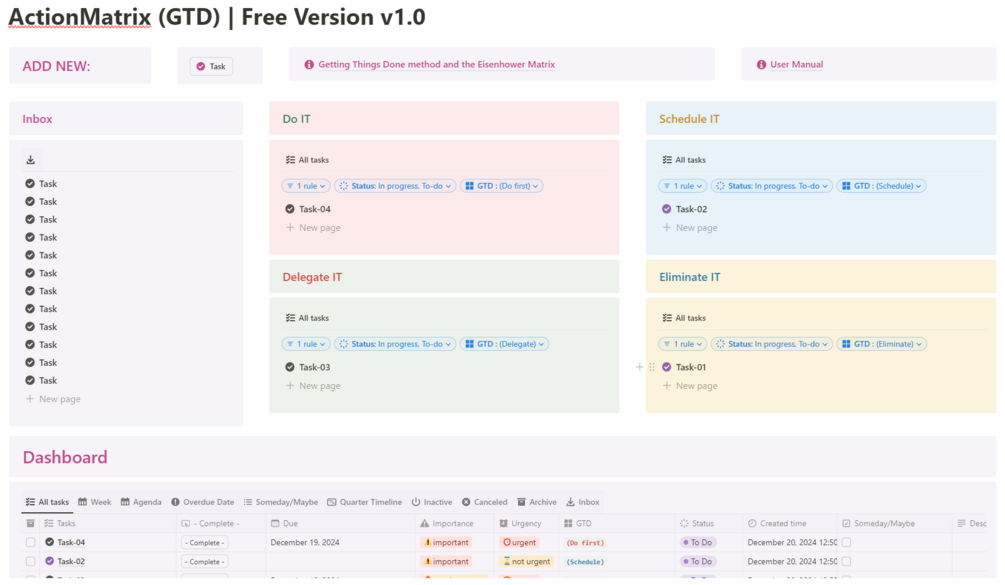
Task: Open the User Manual link
Action: 797,65
